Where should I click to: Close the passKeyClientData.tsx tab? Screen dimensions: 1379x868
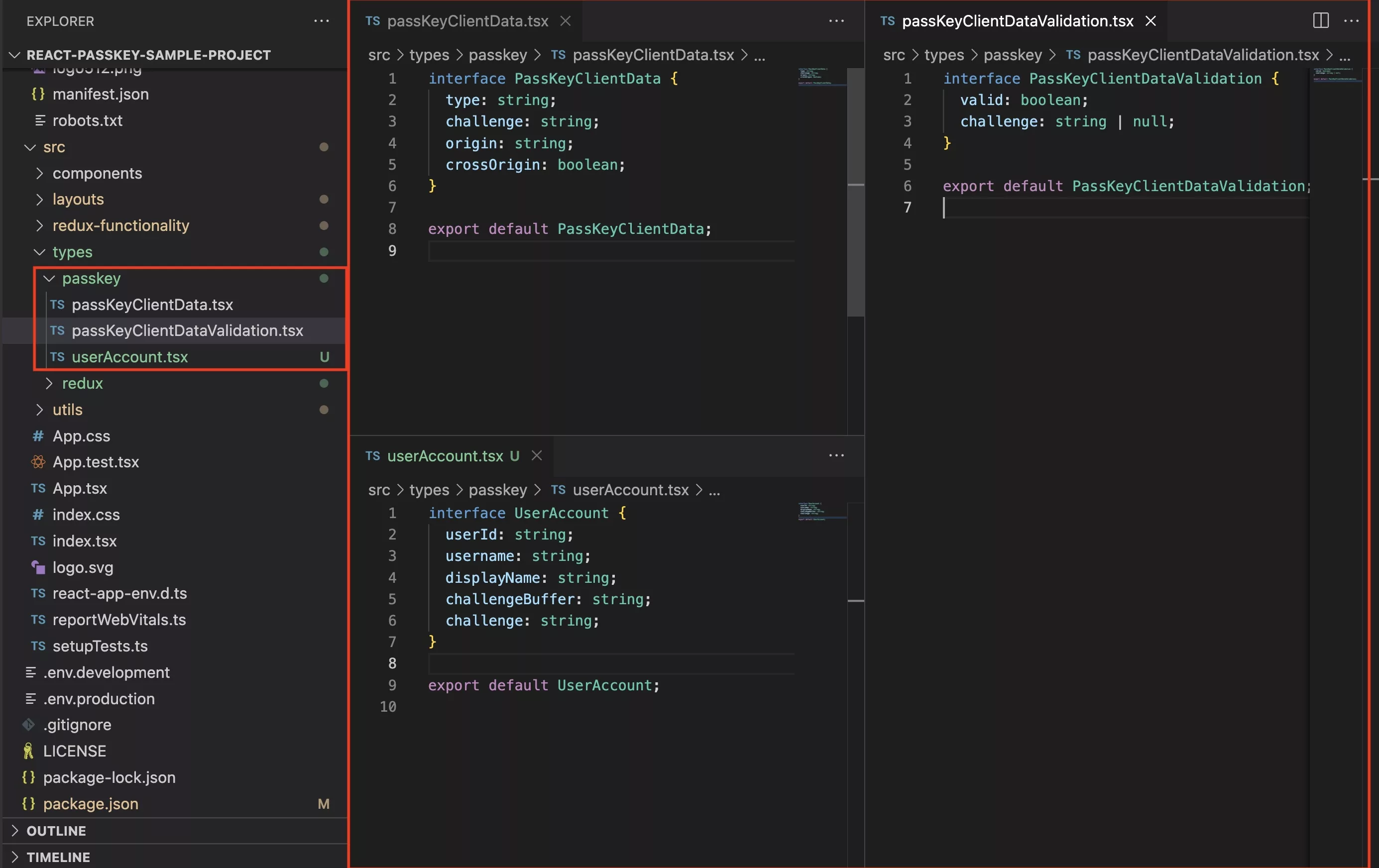click(565, 21)
